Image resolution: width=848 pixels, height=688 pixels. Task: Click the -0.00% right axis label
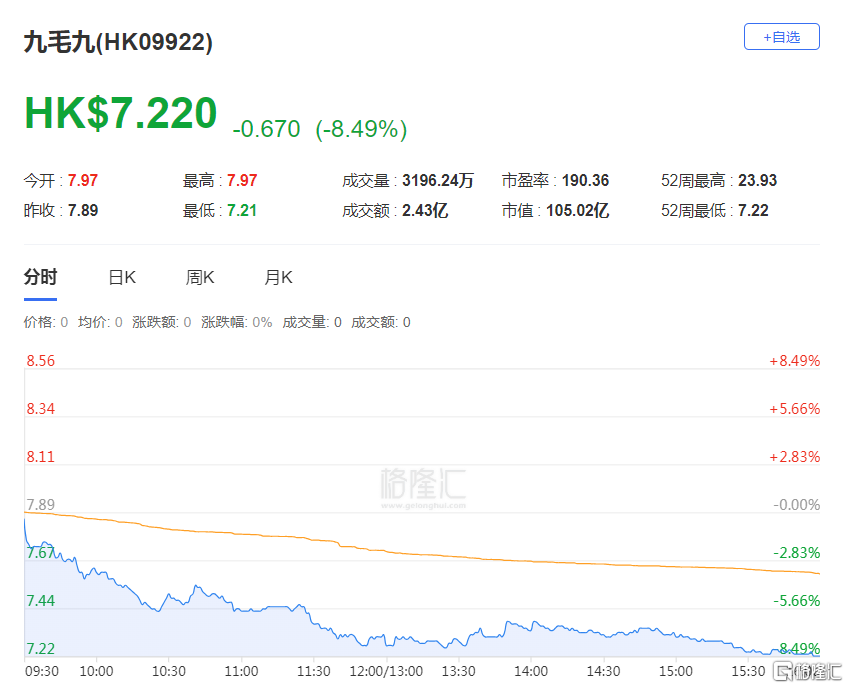tap(797, 505)
